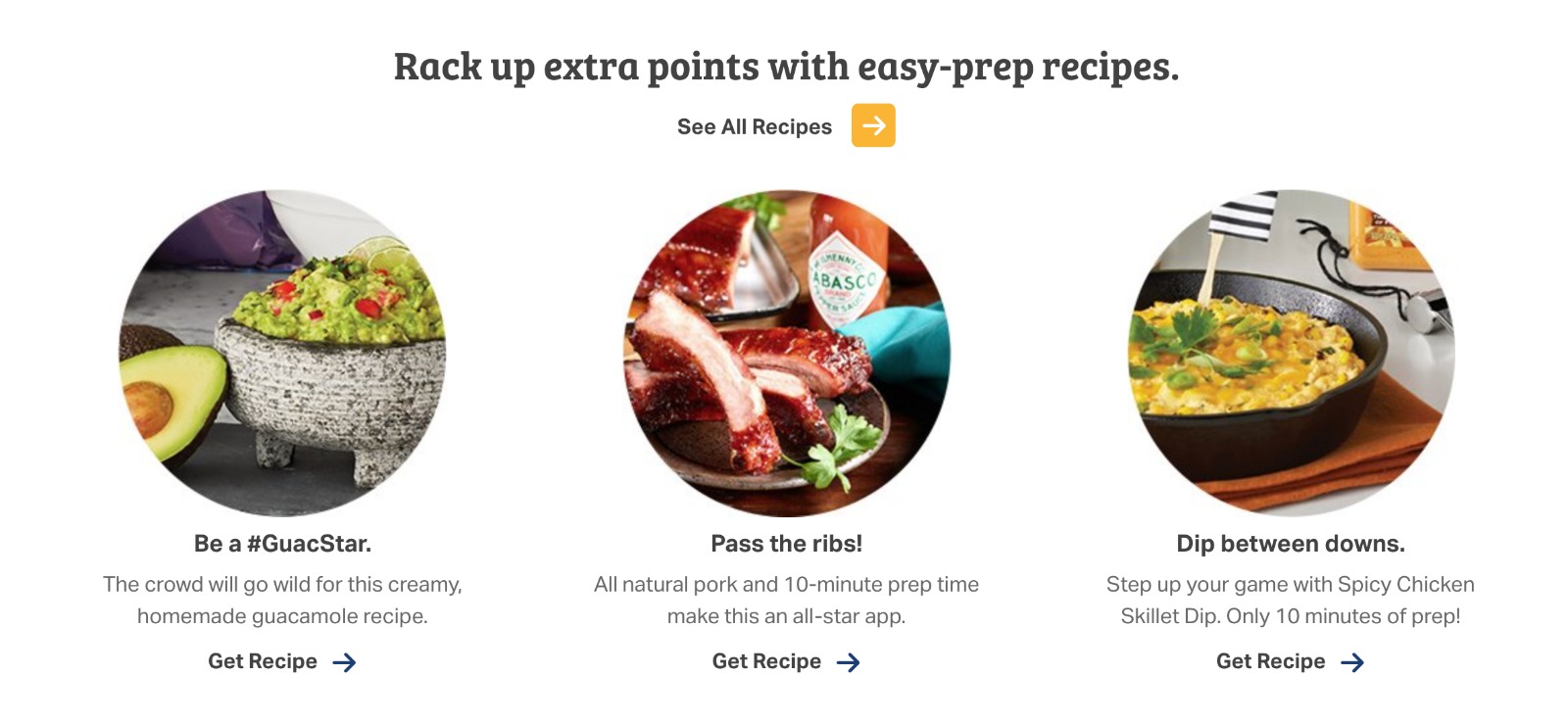The image size is (1568, 724).
Task: Get the recipe for the pork ribs
Action: pos(766,662)
